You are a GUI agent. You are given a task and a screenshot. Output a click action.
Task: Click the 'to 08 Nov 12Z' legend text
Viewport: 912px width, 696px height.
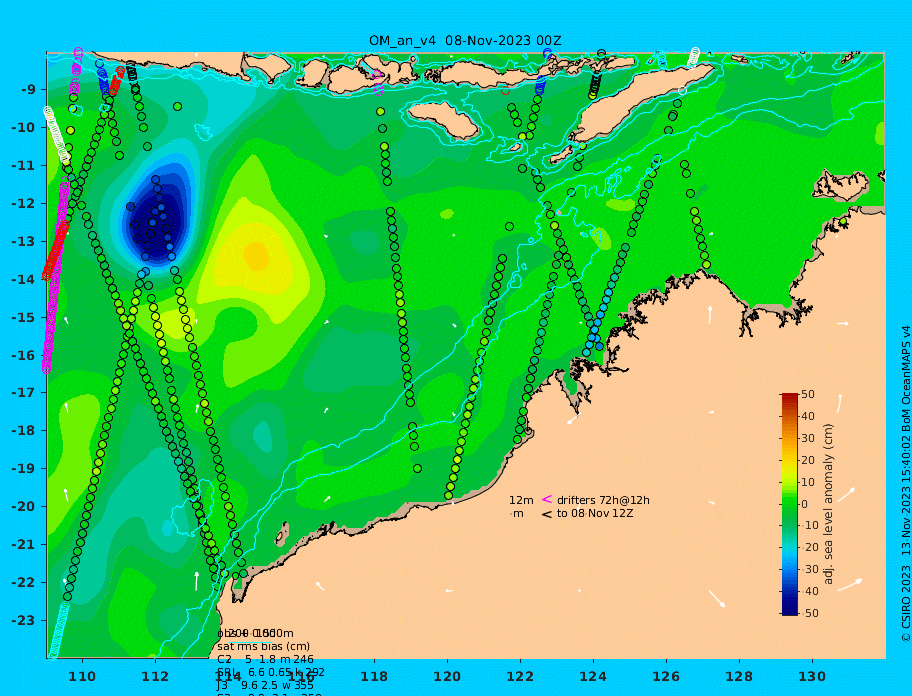point(595,514)
